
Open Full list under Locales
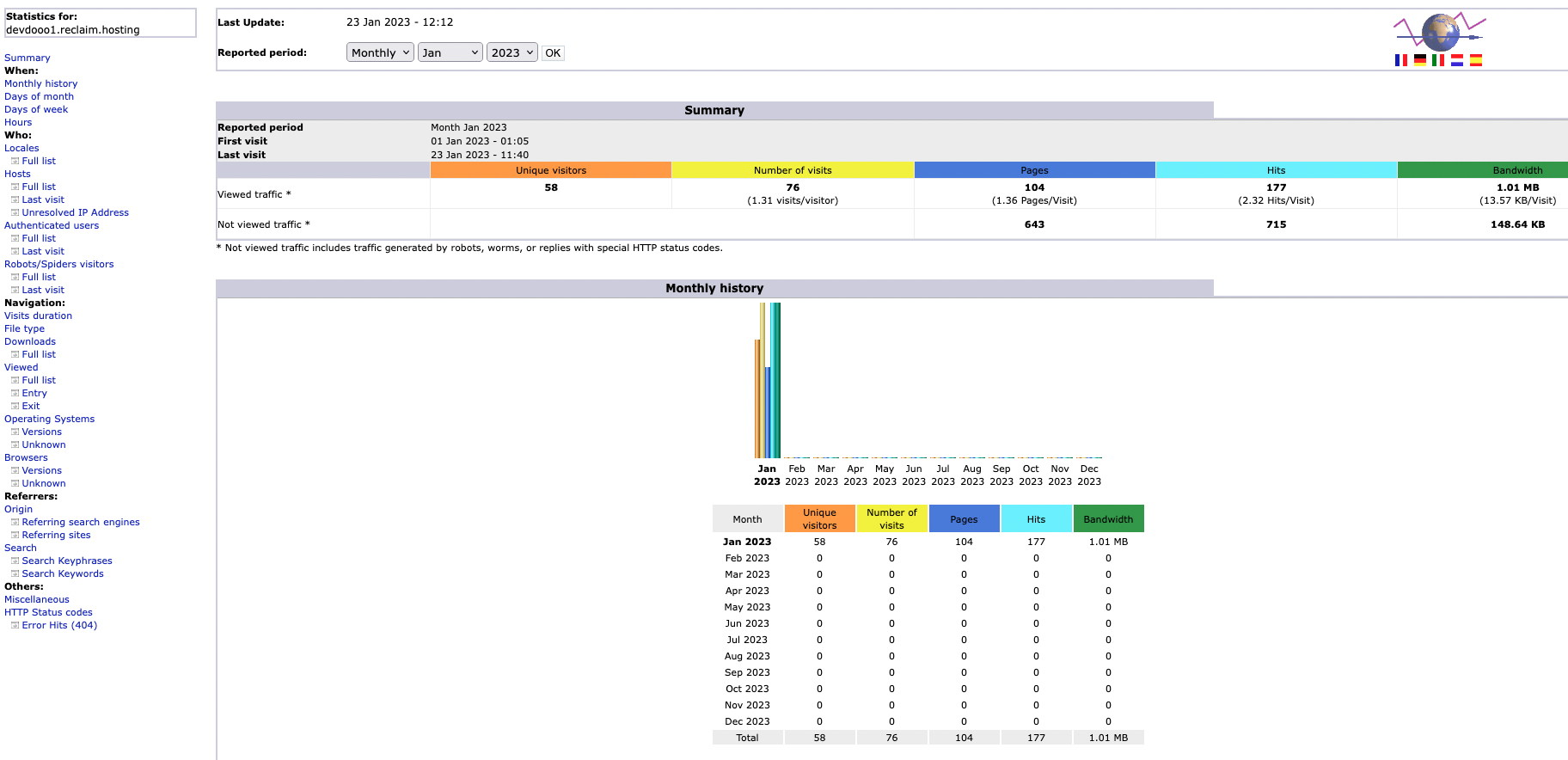point(39,161)
